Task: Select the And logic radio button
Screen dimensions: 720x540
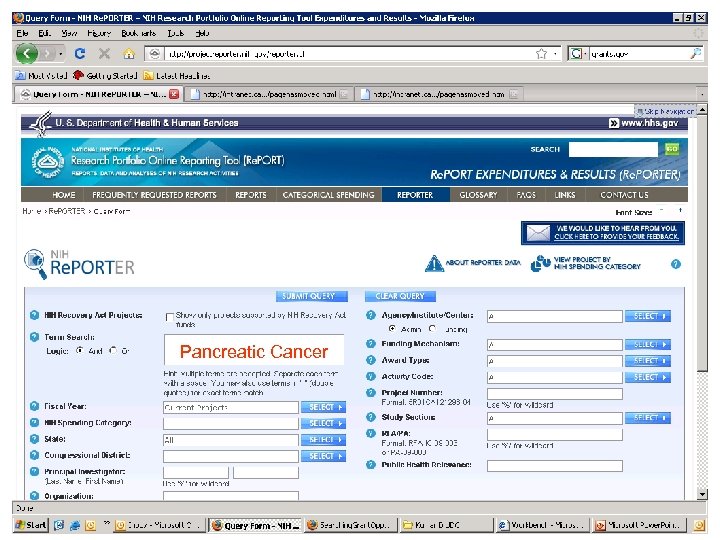Action: click(80, 350)
